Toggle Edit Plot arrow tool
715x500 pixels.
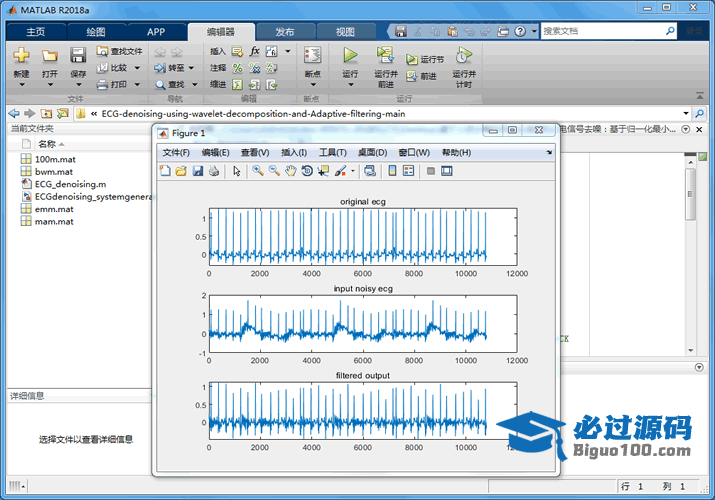[x=236, y=171]
